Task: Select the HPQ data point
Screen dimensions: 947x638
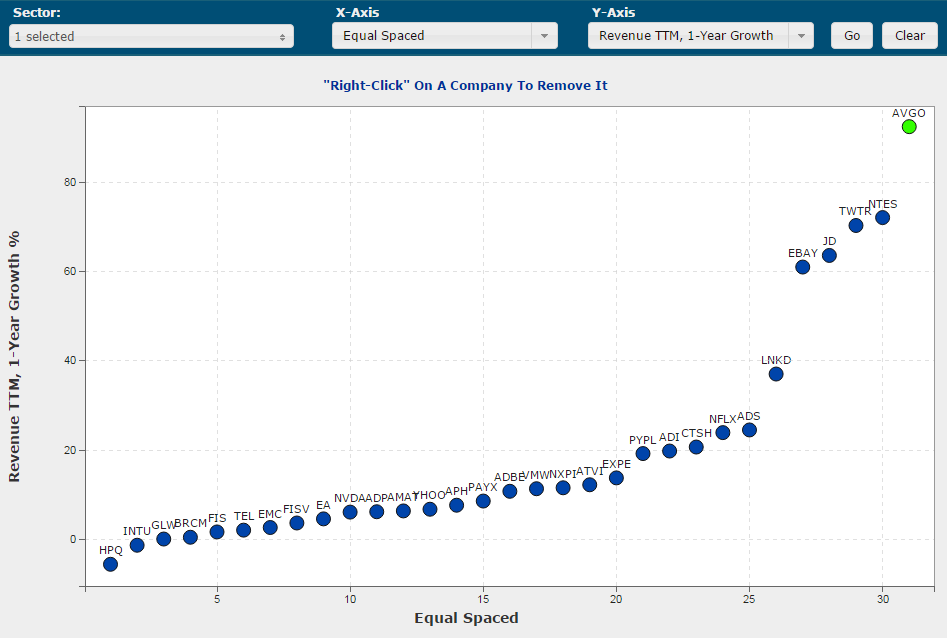Action: pos(111,564)
